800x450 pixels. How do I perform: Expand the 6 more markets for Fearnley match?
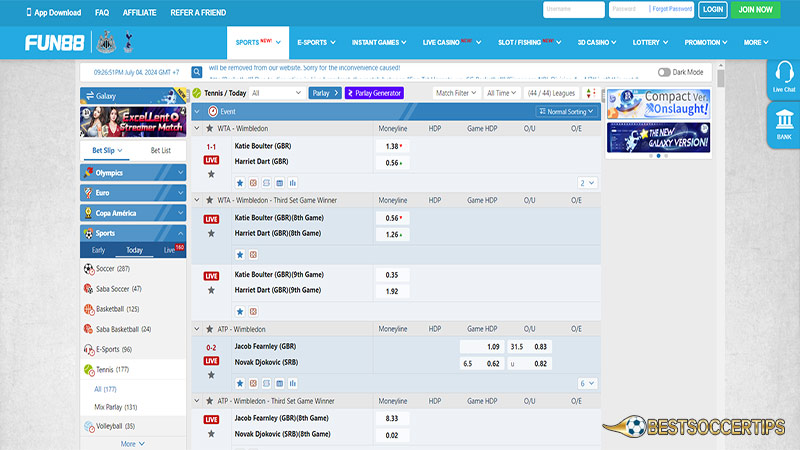pos(587,383)
